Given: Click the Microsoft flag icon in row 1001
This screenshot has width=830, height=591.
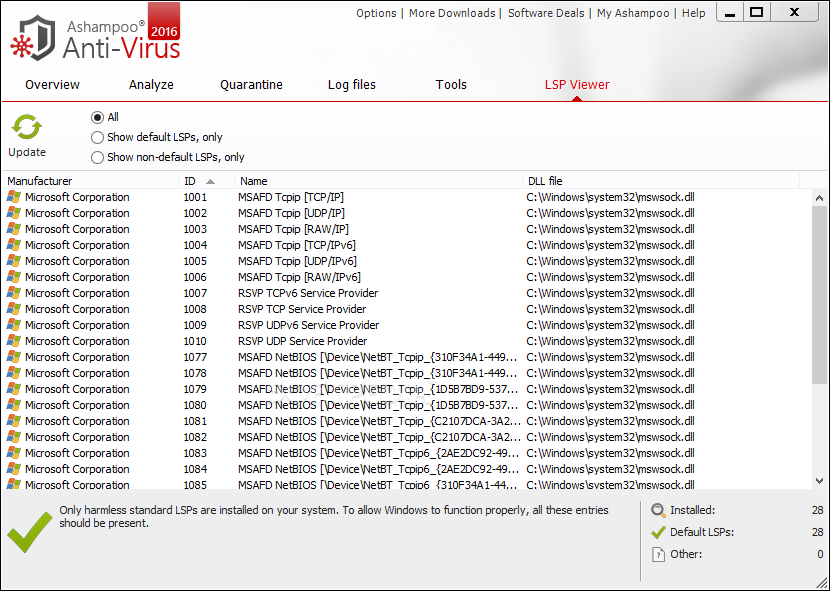Looking at the screenshot, I should [14, 197].
